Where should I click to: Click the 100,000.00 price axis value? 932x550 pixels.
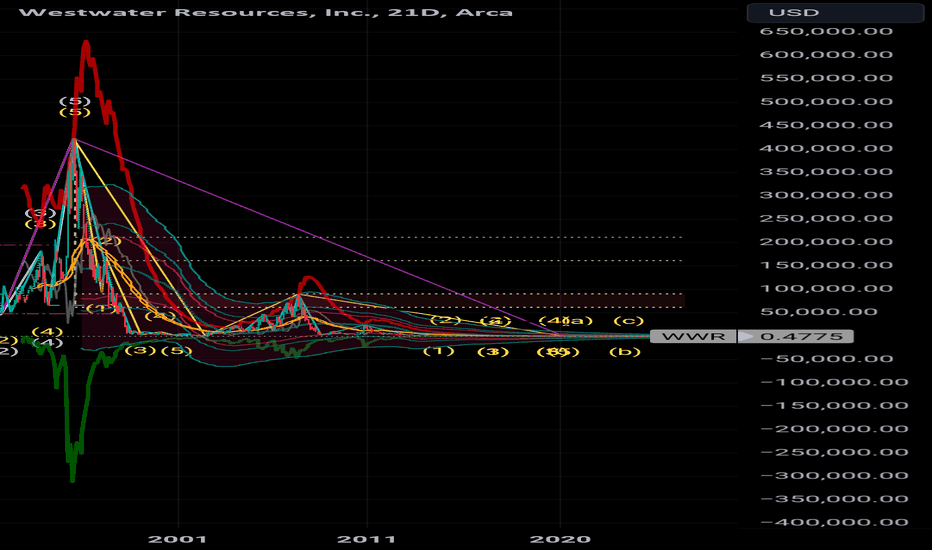click(826, 288)
